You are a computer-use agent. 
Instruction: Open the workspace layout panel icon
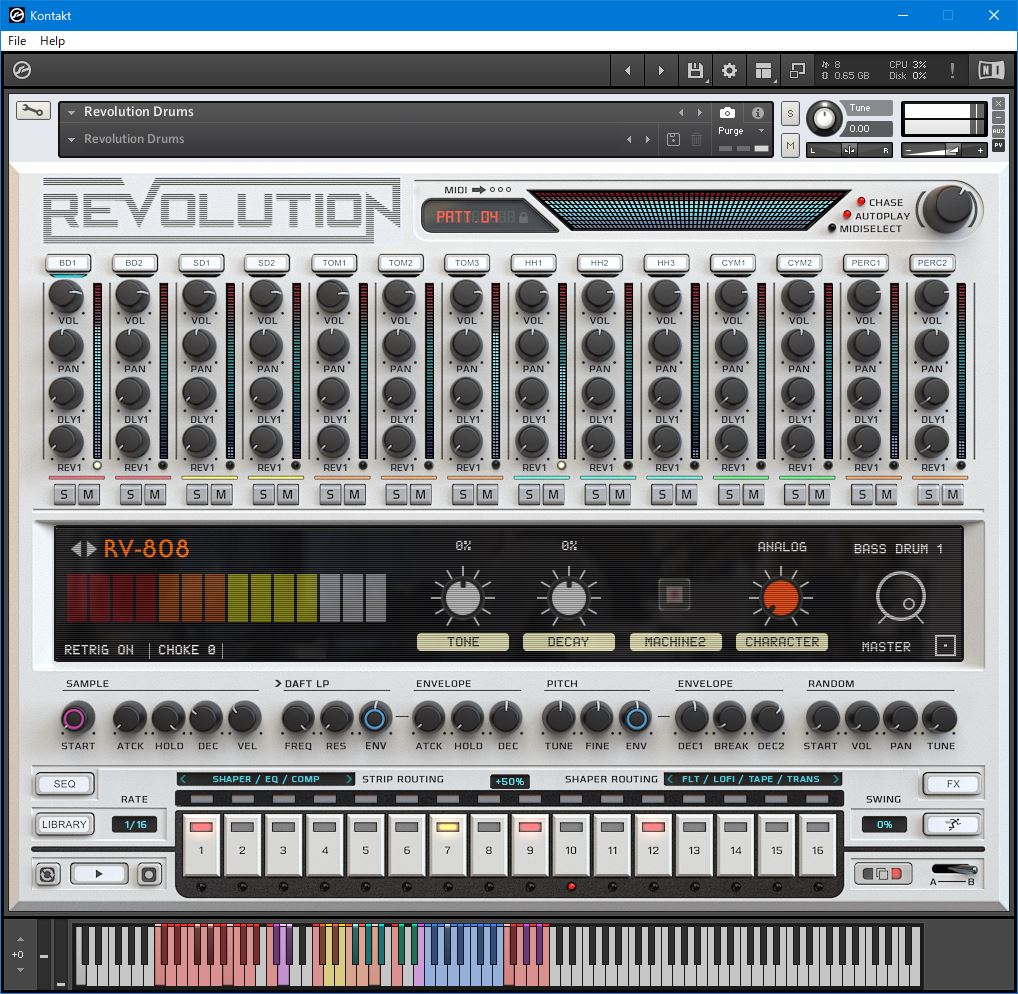click(764, 70)
